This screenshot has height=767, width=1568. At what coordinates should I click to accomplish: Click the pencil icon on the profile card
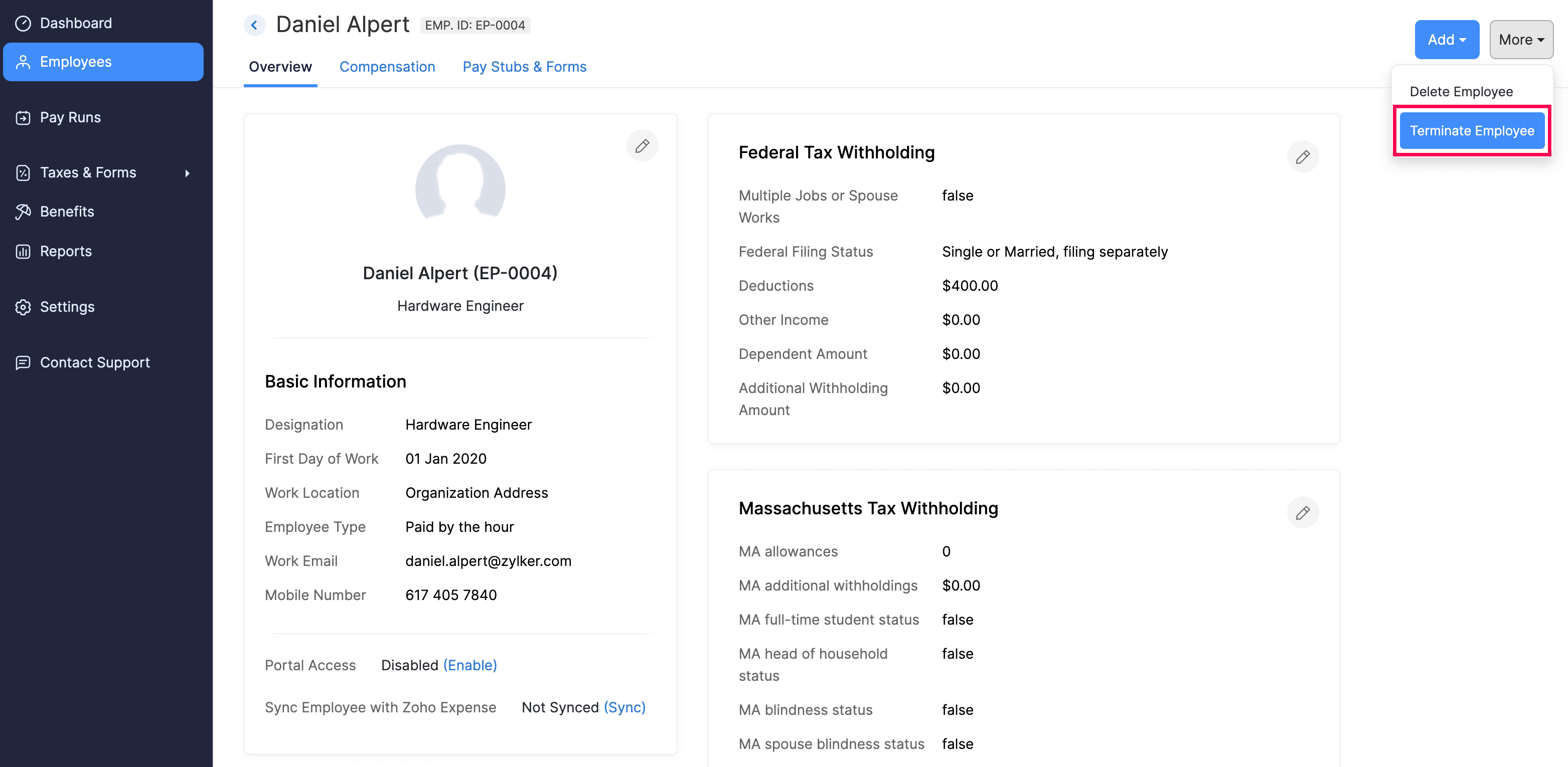tap(642, 146)
